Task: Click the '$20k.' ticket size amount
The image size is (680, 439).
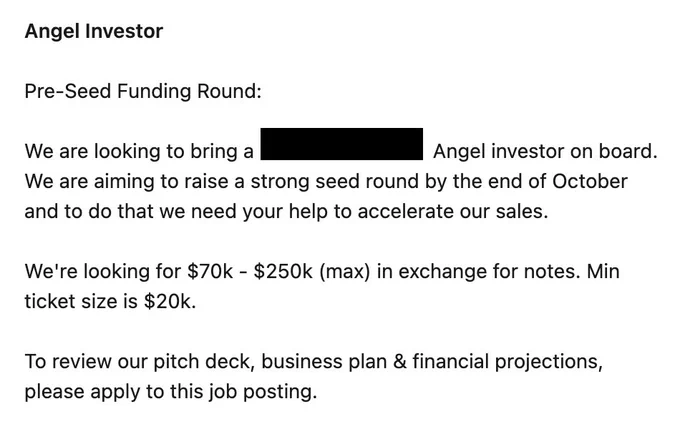Action: coord(170,301)
